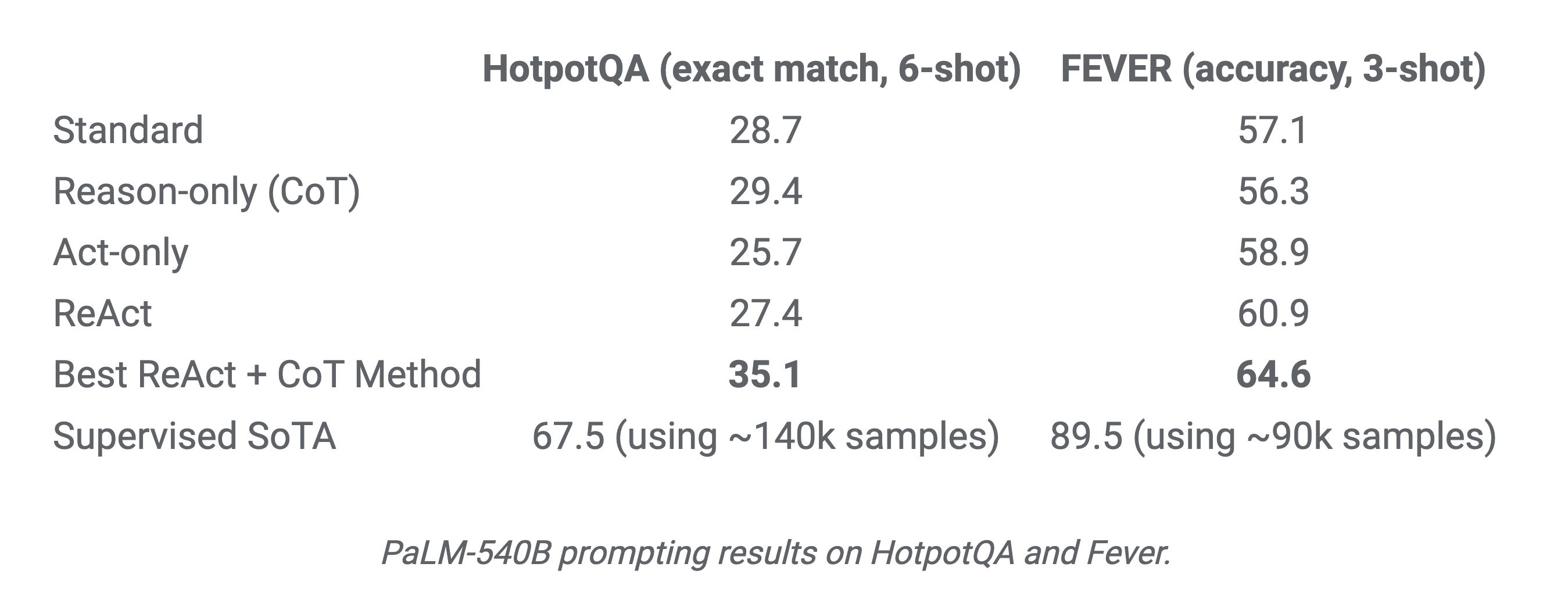Click the ReAct FEVER value 60.9

tap(1273, 313)
